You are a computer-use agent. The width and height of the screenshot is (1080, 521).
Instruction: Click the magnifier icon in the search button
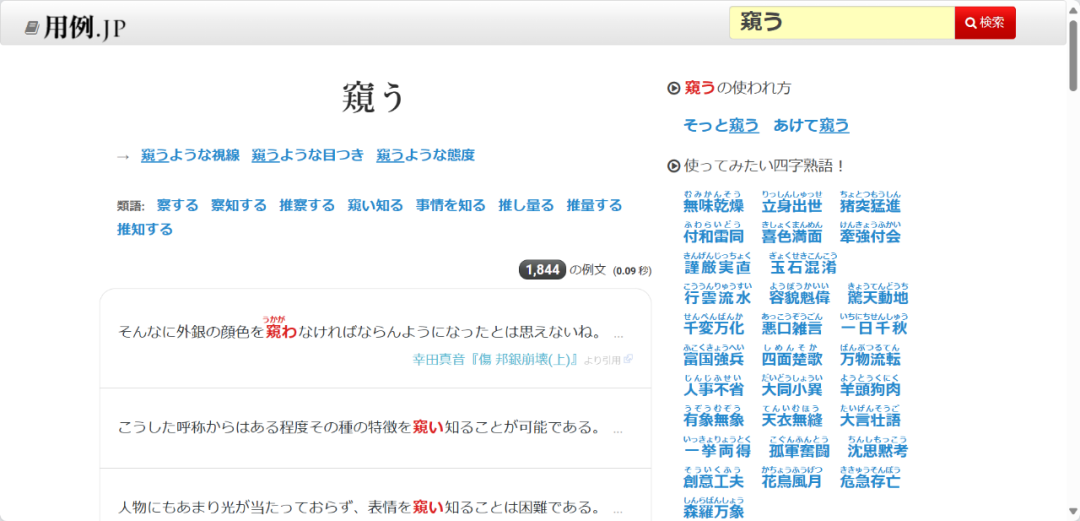(971, 23)
